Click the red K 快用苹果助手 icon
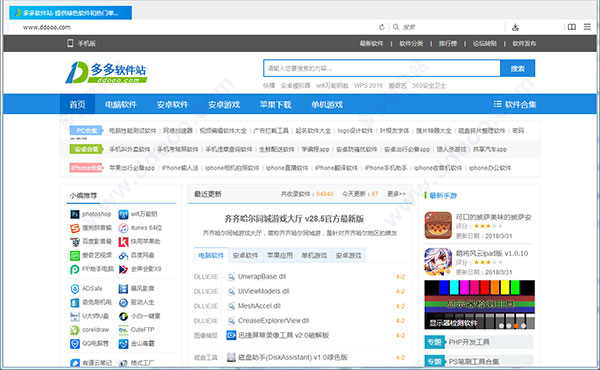Screen dimensions: 600x370 pos(123,242)
